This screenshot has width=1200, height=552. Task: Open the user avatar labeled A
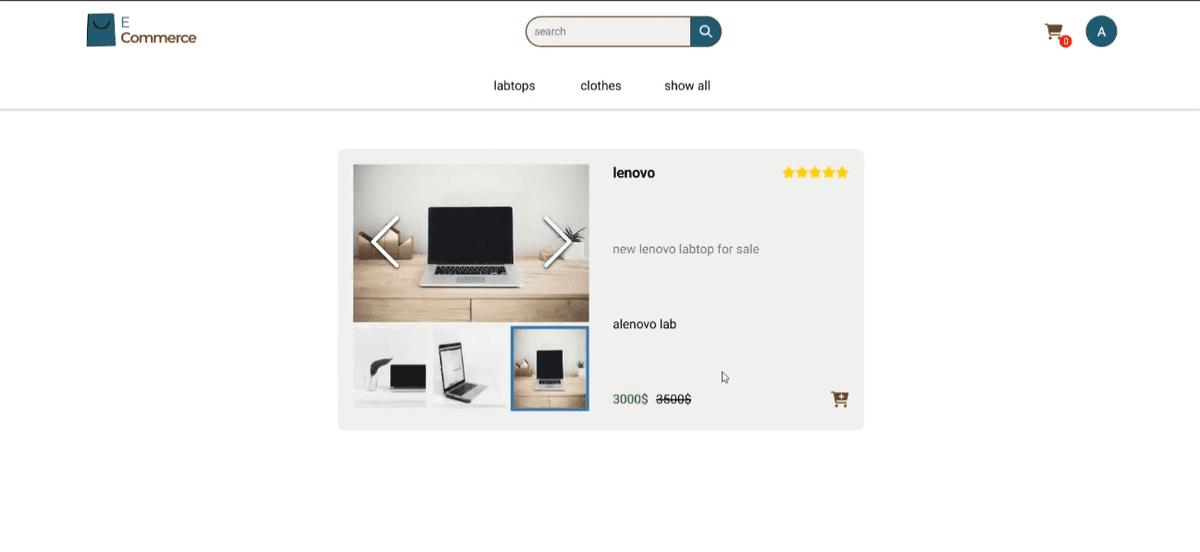(x=1101, y=31)
